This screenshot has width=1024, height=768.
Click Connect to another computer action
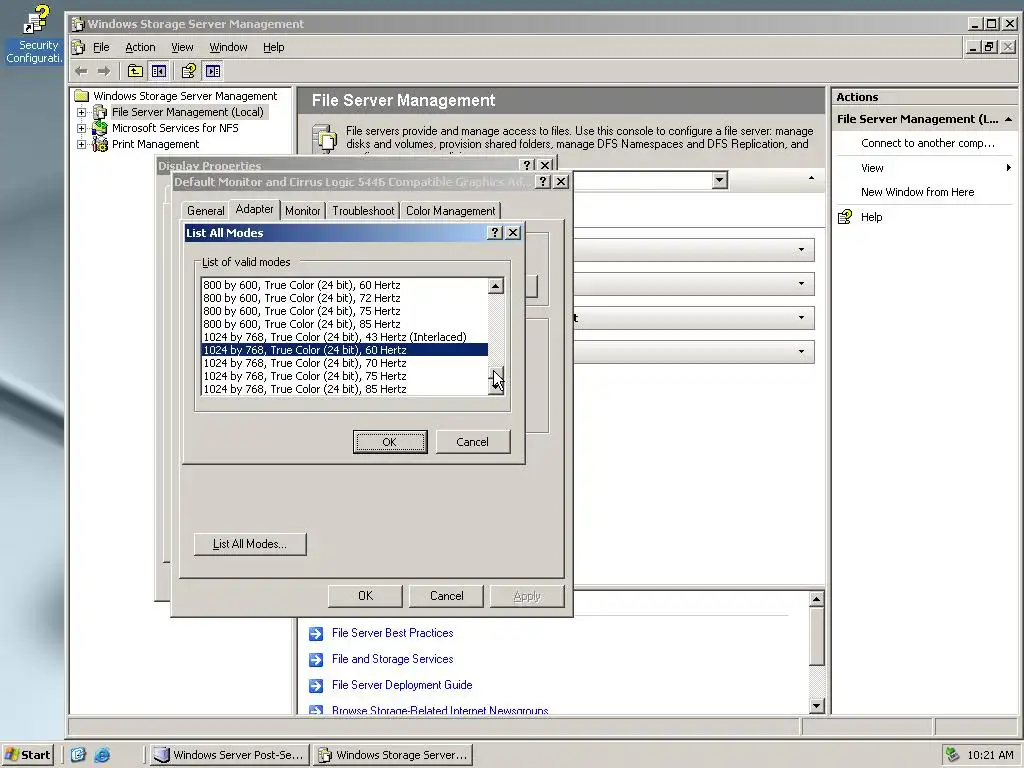[x=927, y=143]
